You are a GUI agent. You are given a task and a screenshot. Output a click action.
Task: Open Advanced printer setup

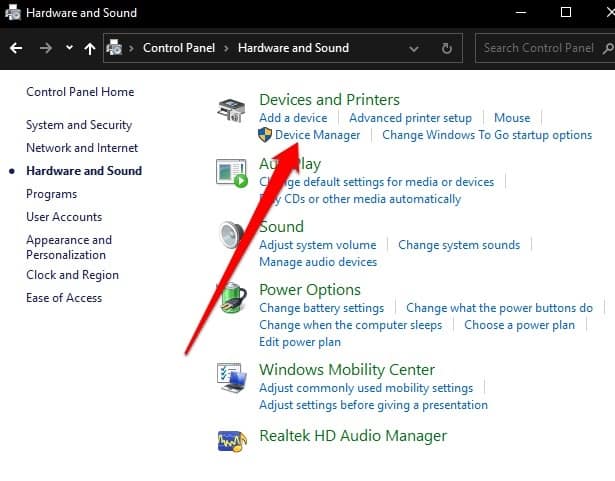pyautogui.click(x=410, y=118)
